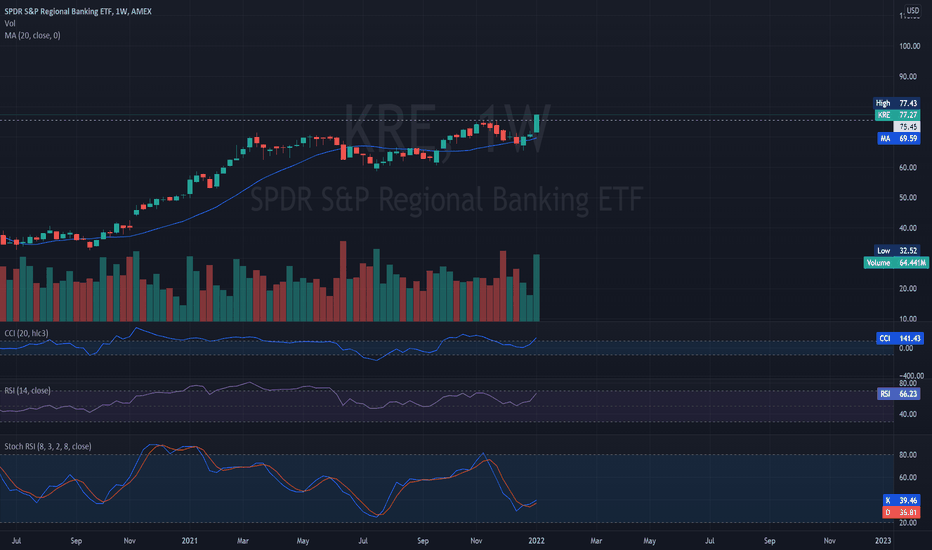Viewport: 932px width, 550px height.
Task: Click the CCI 141.43 value tag
Action: click(x=899, y=338)
